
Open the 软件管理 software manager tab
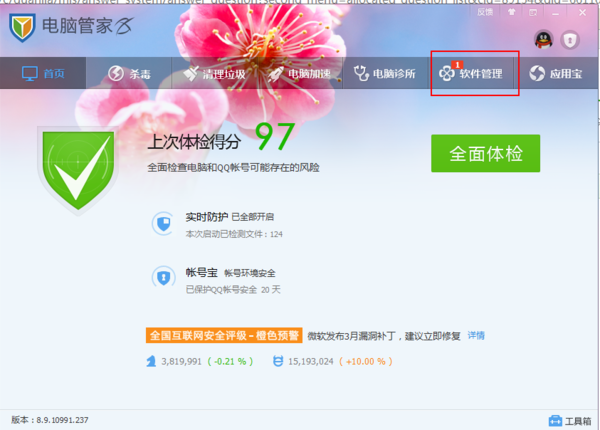point(471,73)
